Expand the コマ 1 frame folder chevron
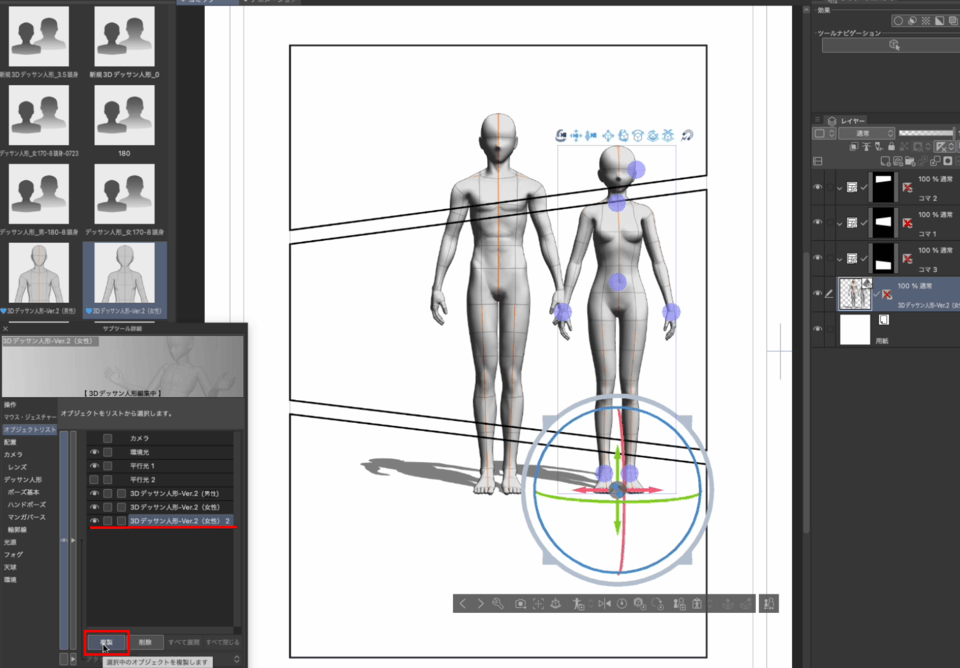This screenshot has width=960, height=668. click(840, 223)
